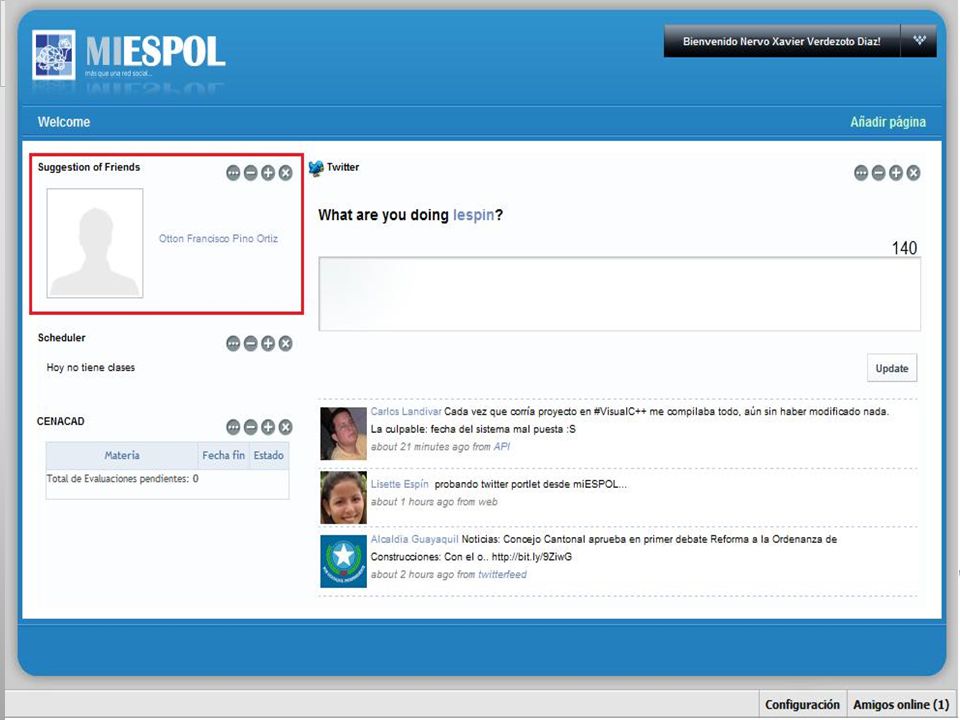Open options for the Twitter portlet
Image resolution: width=960 pixels, height=720 pixels.
[x=861, y=173]
